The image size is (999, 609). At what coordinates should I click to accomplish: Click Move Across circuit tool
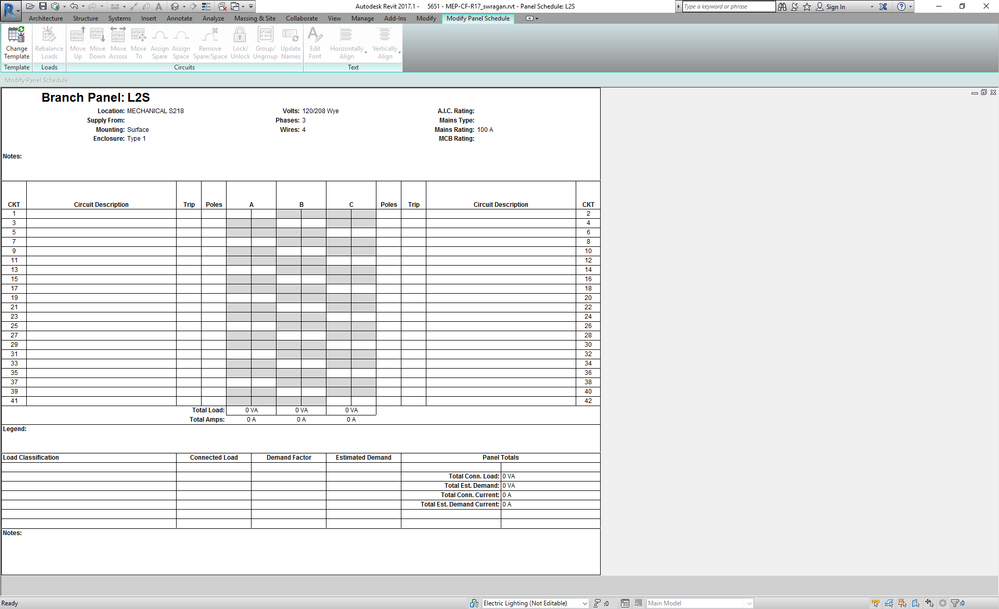coord(118,43)
